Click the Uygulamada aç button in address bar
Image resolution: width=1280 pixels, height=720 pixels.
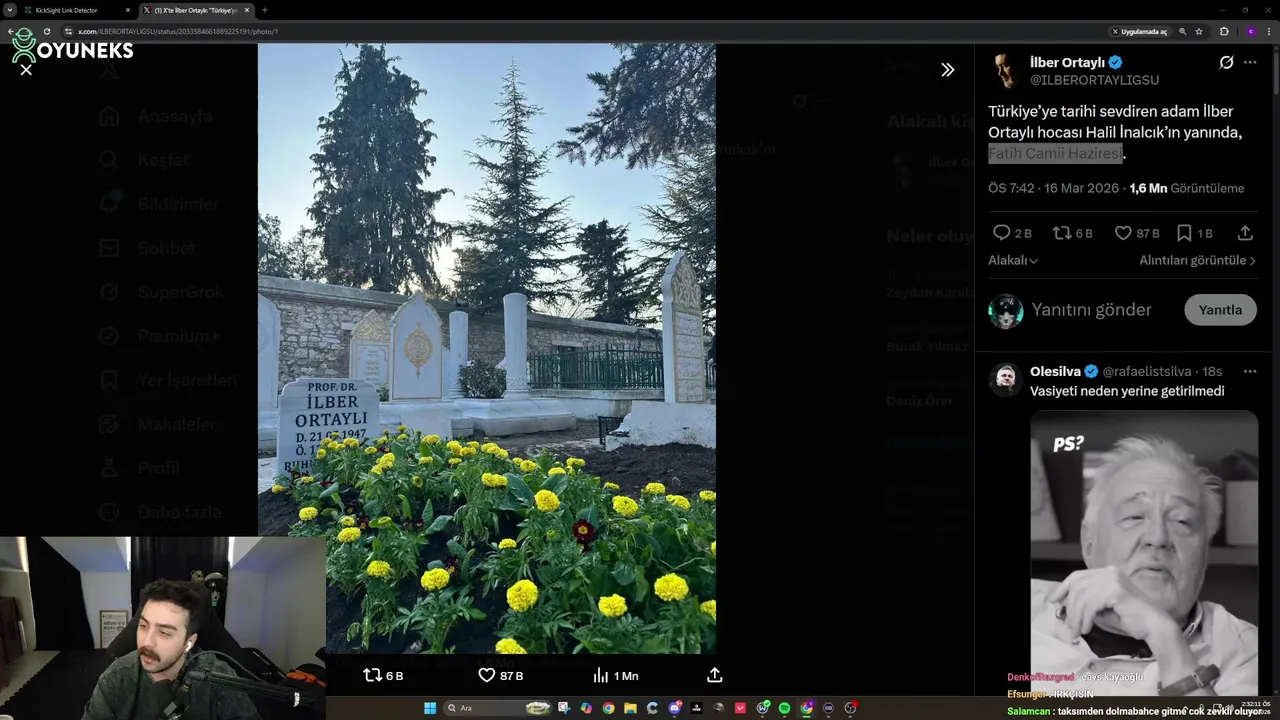[x=1140, y=31]
